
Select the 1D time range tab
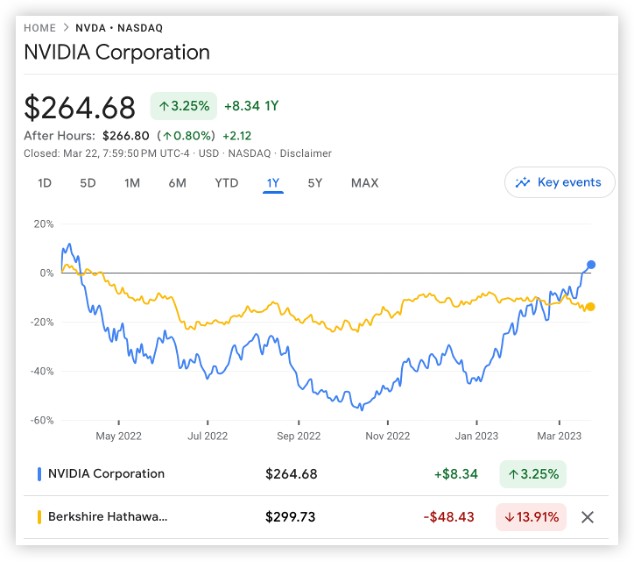pos(45,183)
